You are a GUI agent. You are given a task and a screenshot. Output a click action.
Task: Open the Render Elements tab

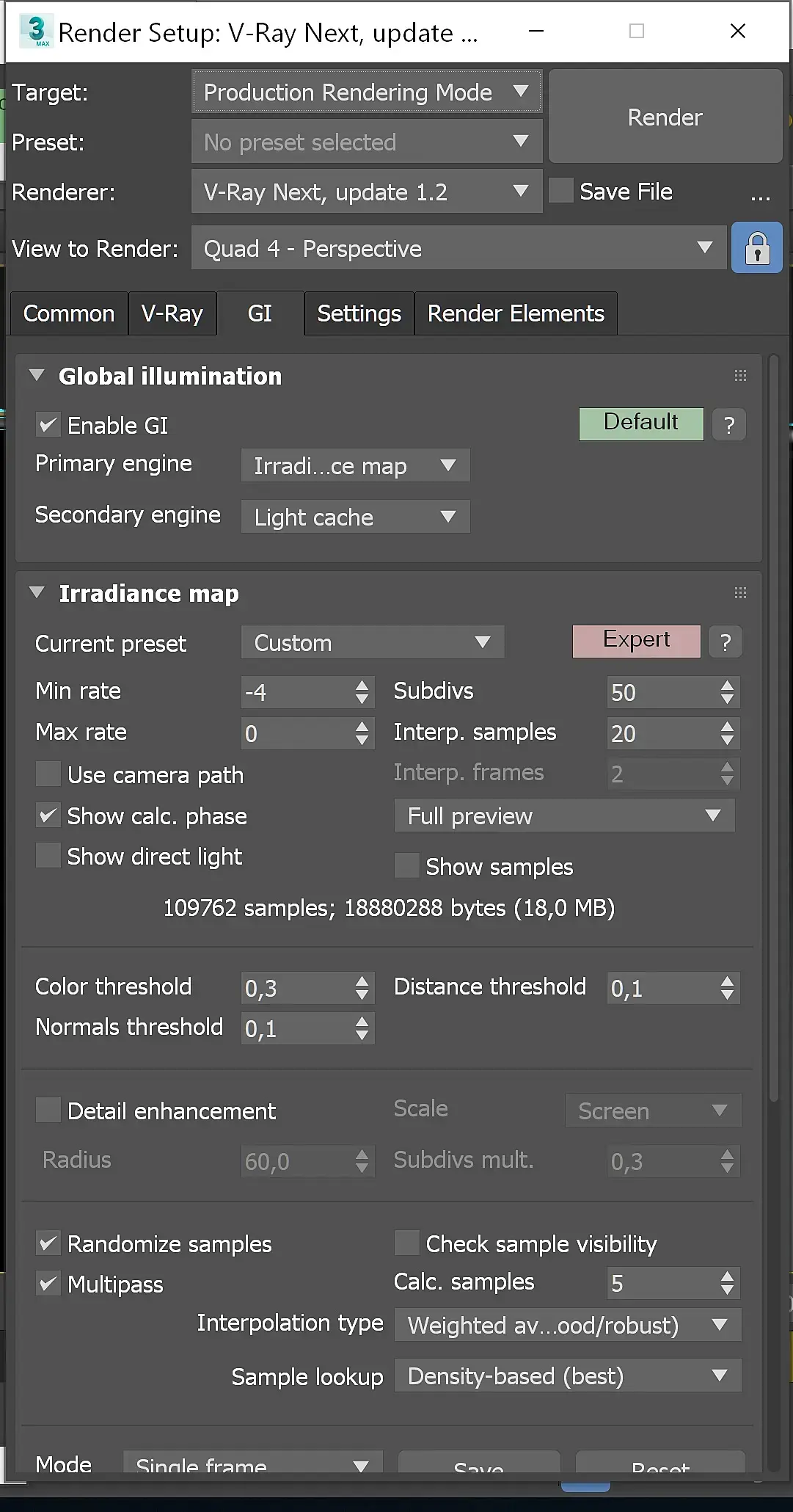click(515, 313)
